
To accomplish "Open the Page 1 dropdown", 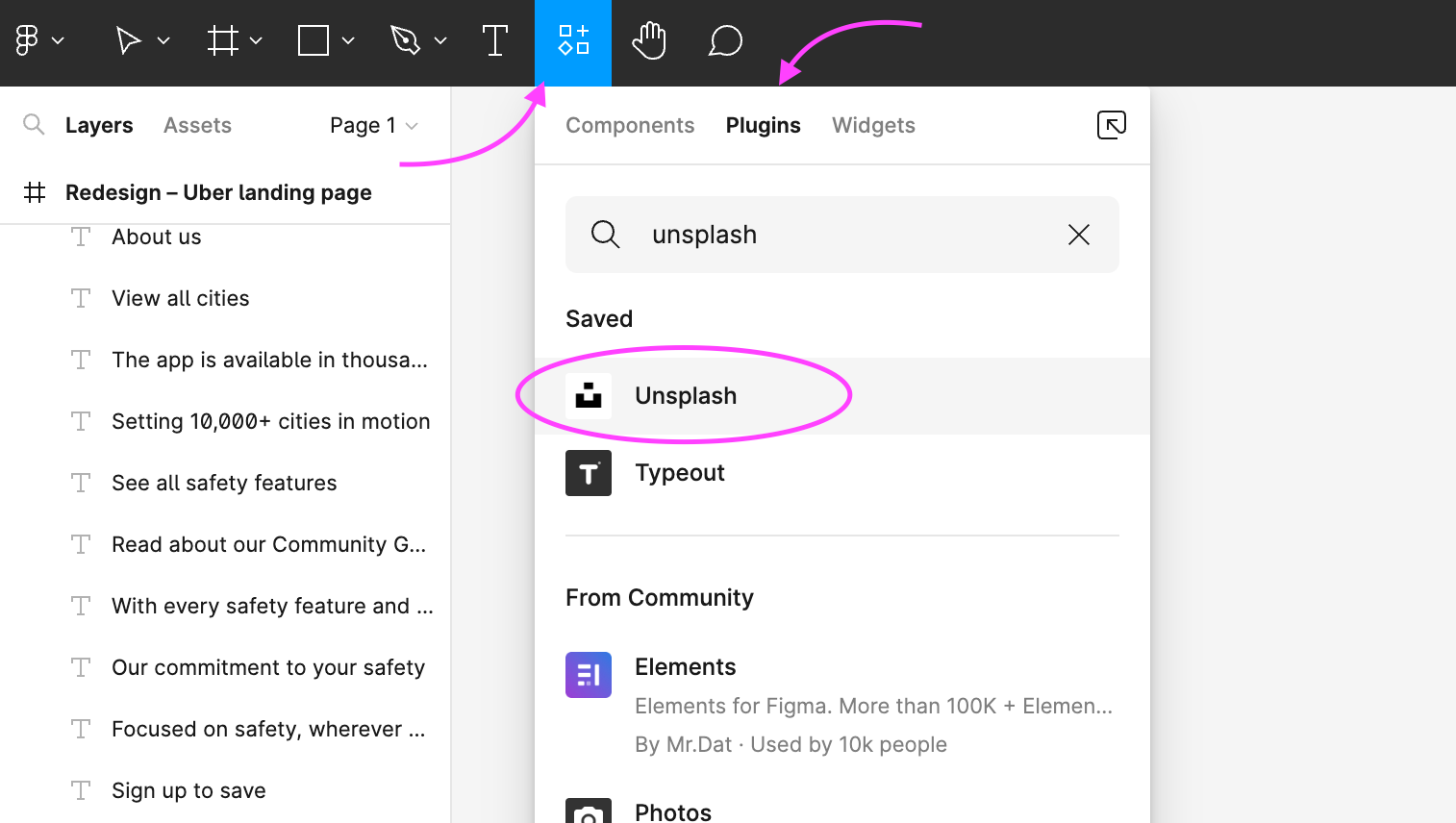I will tap(374, 125).
